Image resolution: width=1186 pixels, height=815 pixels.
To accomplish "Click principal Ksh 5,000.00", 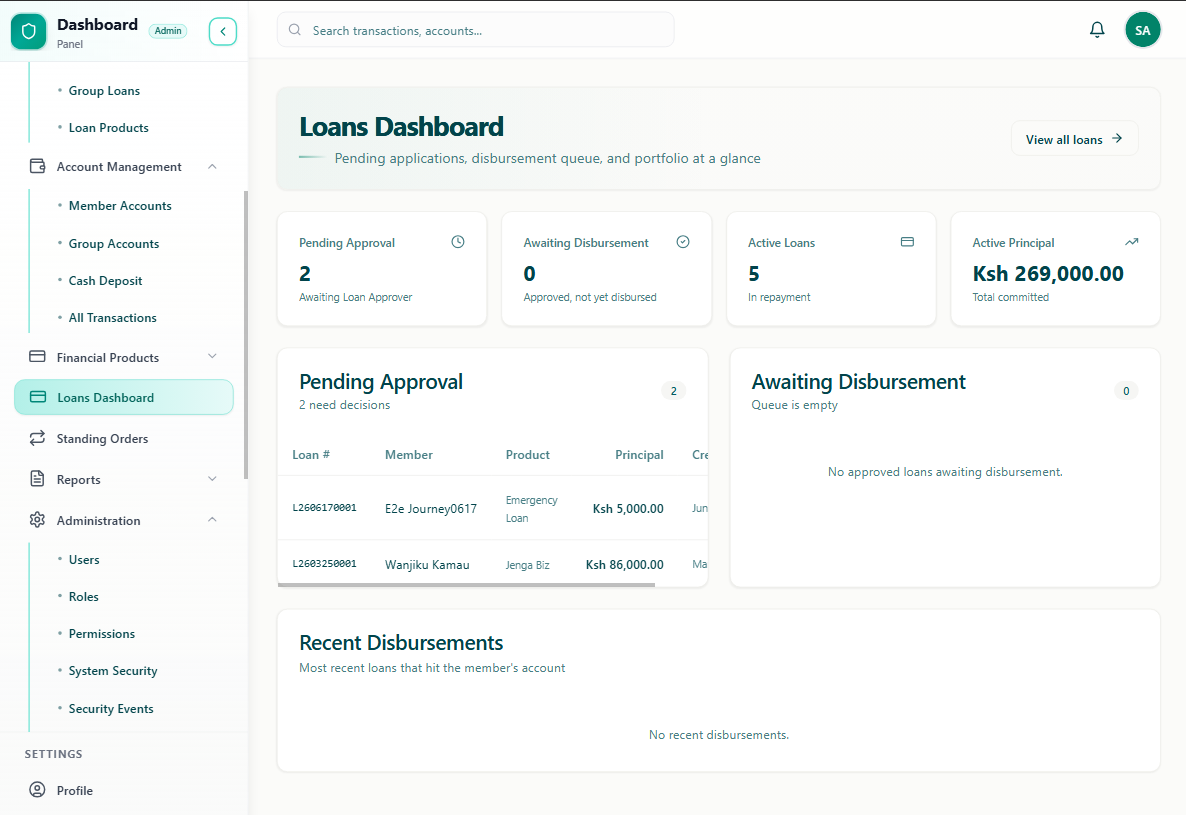I will tap(628, 508).
